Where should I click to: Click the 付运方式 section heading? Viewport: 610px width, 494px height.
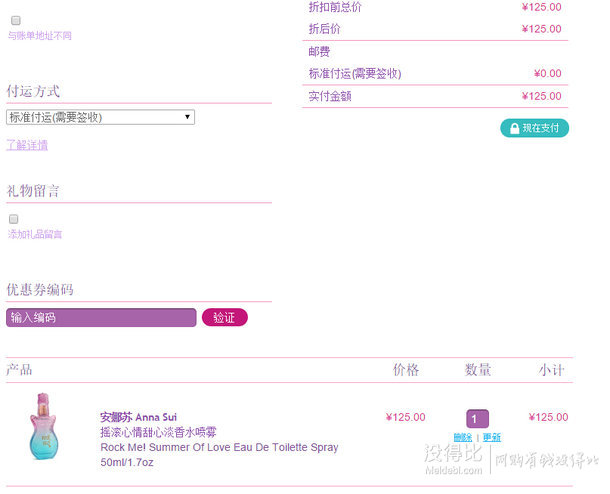[x=33, y=91]
